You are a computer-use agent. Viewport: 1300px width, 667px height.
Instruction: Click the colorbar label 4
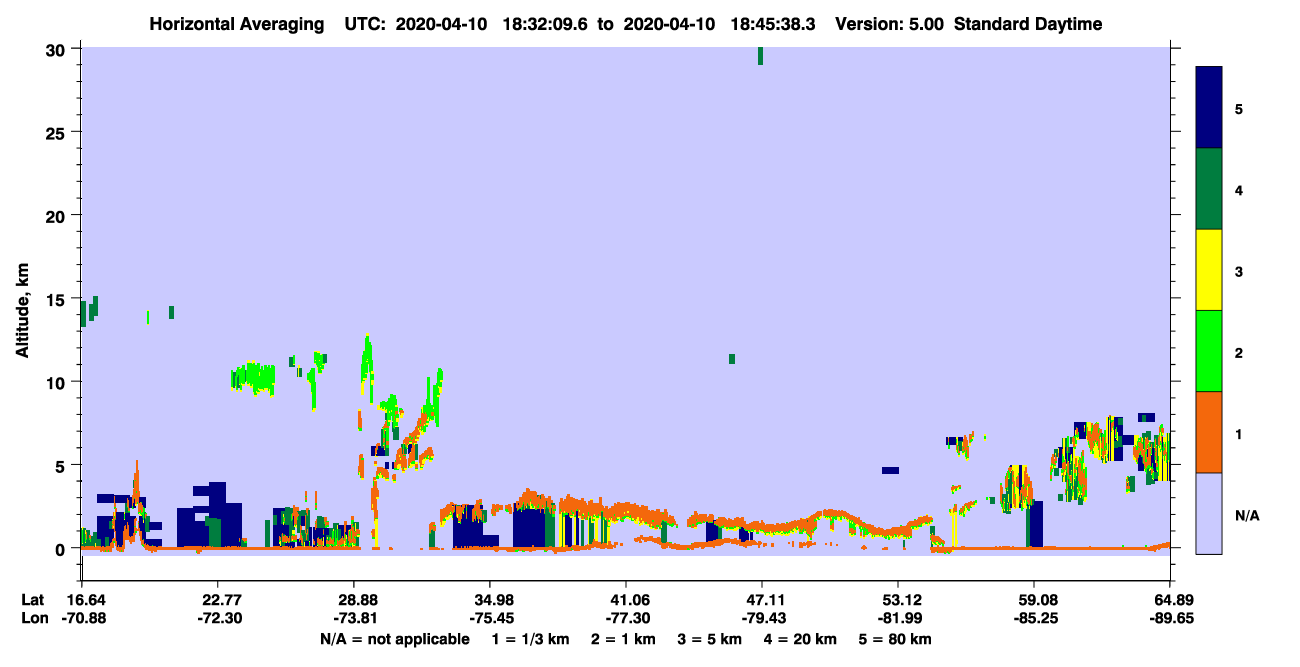(x=1238, y=189)
